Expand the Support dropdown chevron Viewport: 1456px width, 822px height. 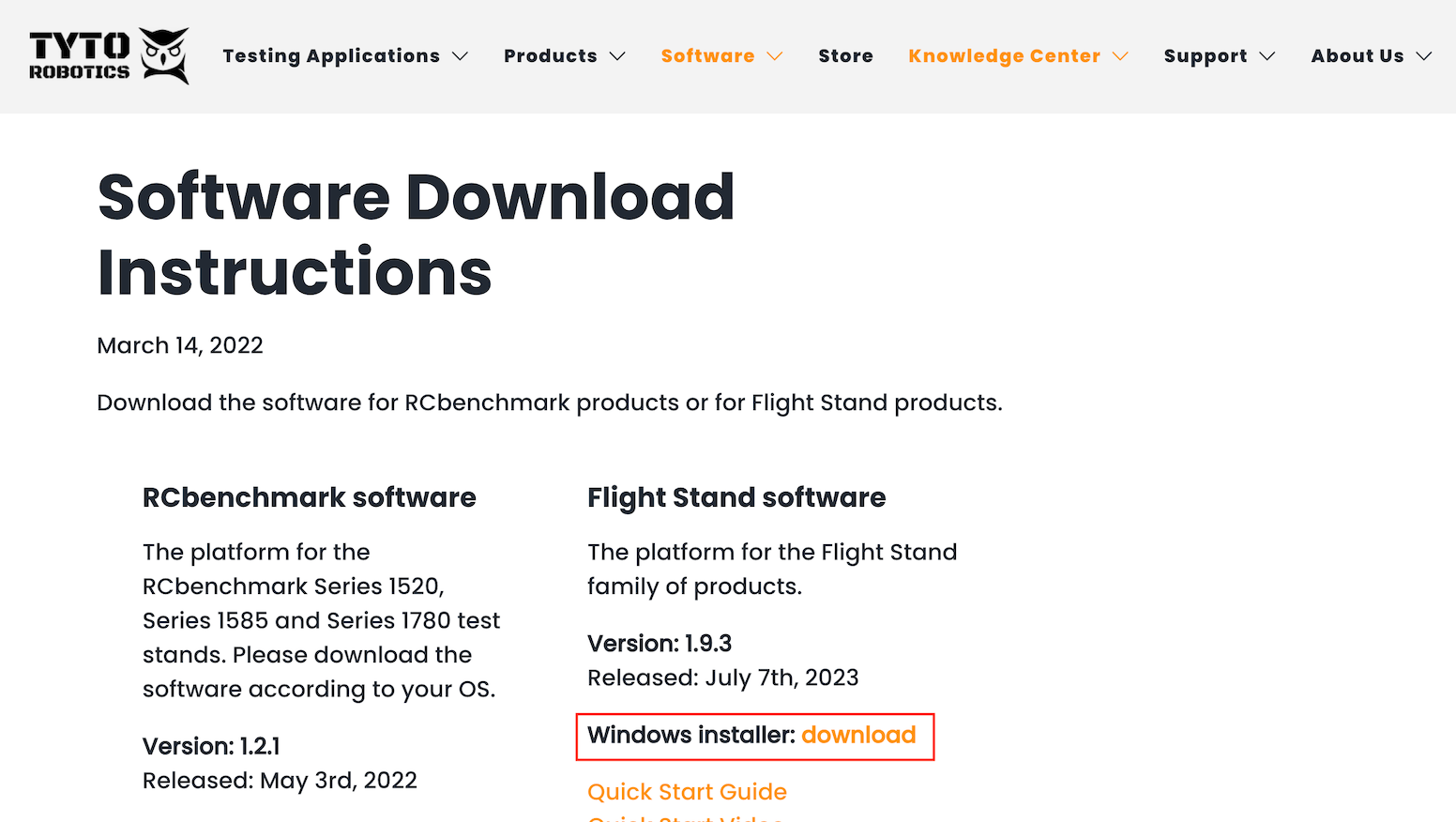1267,56
